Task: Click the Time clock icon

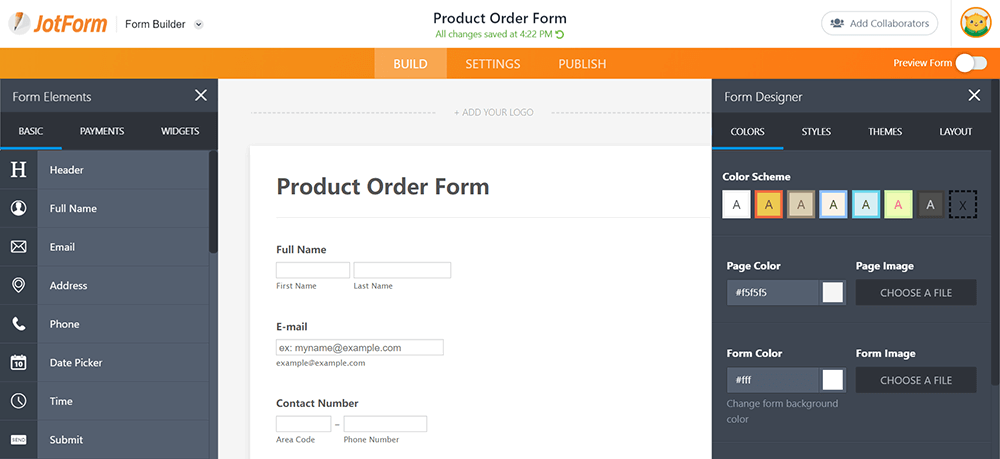Action: pyautogui.click(x=18, y=401)
